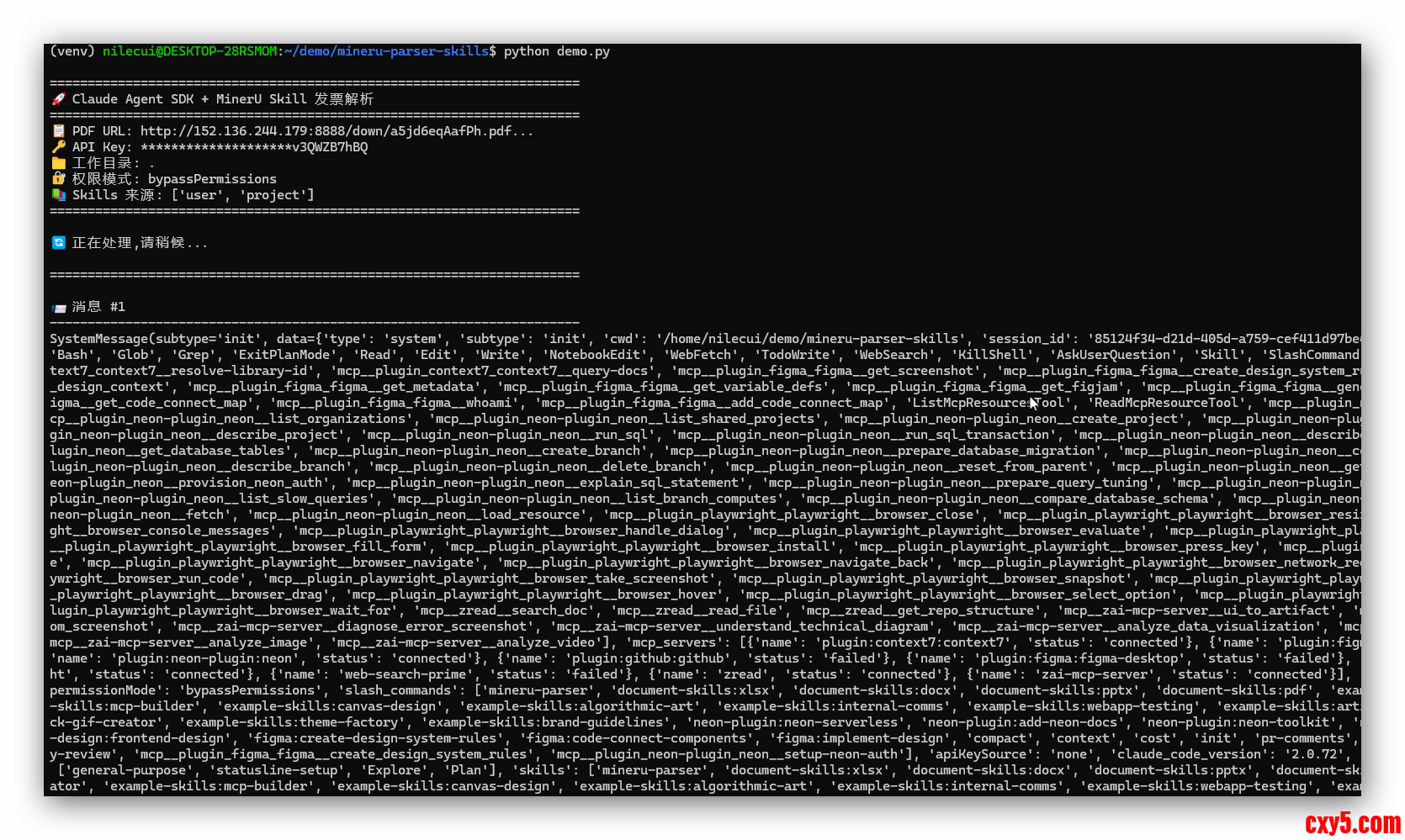This screenshot has width=1405, height=840.
Task: Click the masked API Key ending v3QWZB7hBQ
Action: point(254,147)
